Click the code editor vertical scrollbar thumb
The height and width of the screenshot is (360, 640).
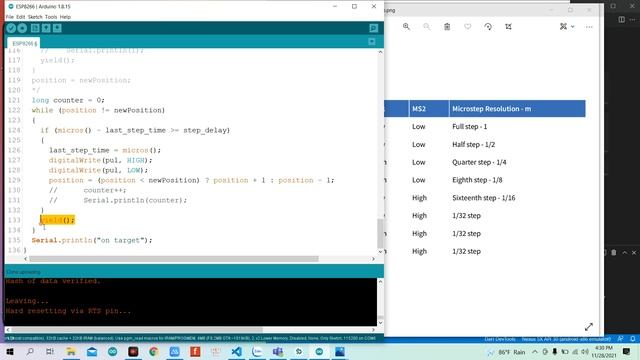380,233
